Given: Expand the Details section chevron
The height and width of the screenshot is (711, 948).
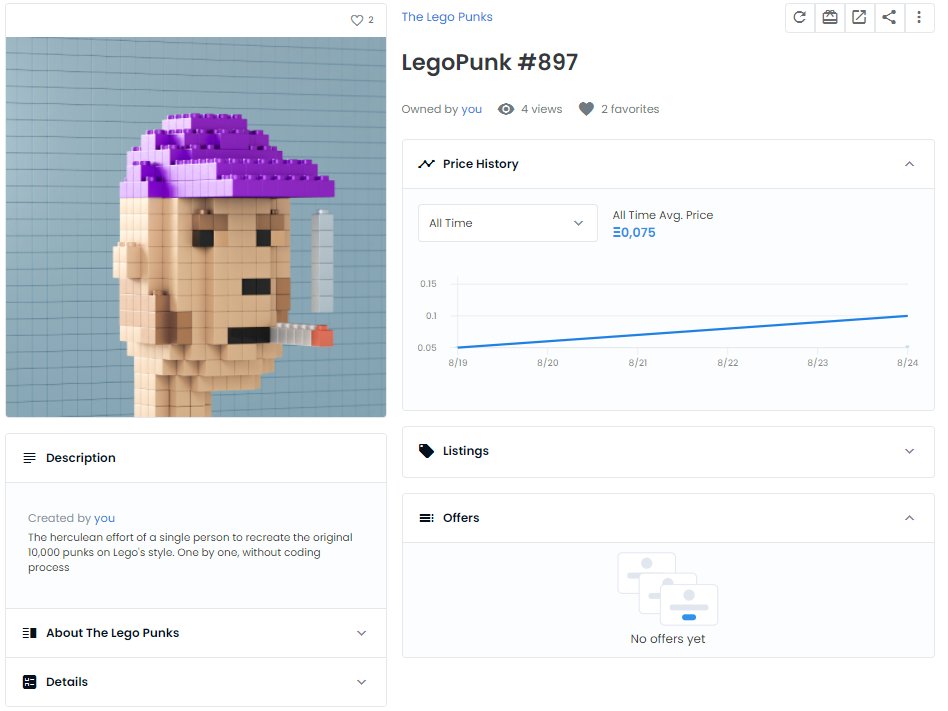Looking at the screenshot, I should pos(361,682).
